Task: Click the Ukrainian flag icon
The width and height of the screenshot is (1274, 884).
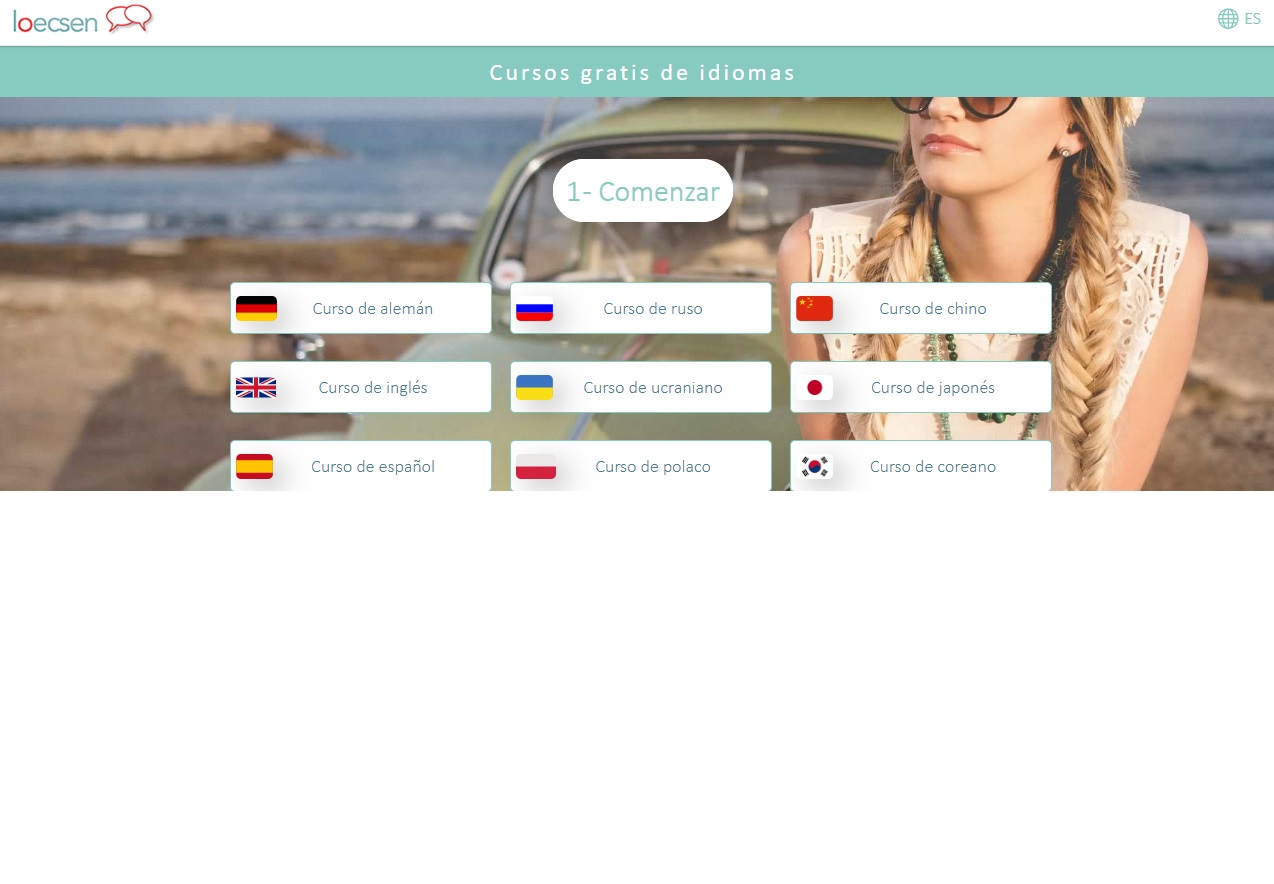Action: [x=534, y=388]
